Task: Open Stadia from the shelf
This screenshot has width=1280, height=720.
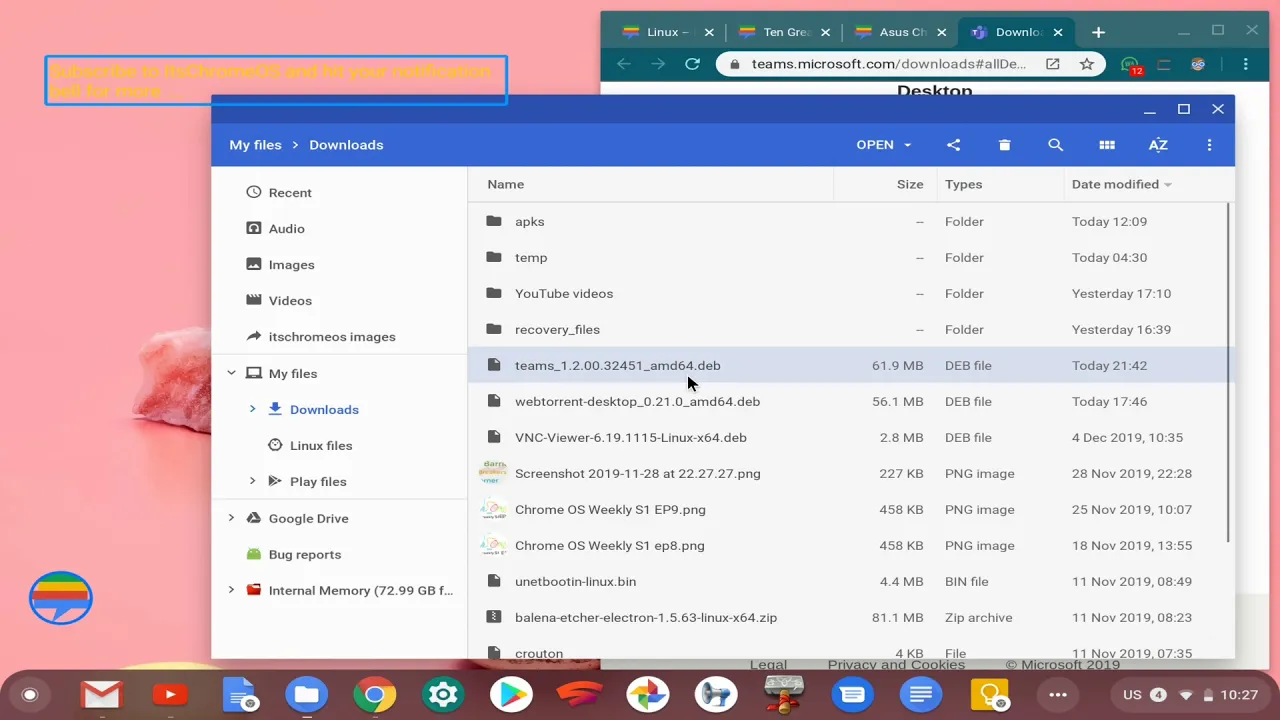Action: tap(579, 694)
